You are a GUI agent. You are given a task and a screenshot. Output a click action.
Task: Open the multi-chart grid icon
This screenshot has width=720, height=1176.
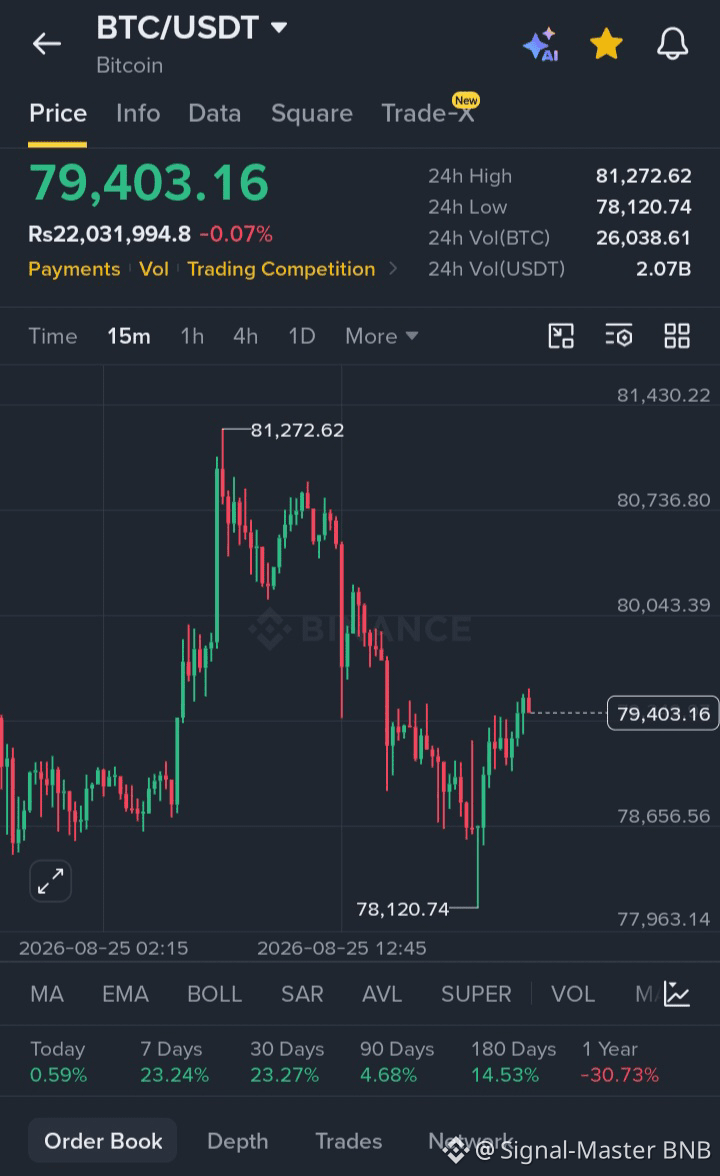coord(676,336)
